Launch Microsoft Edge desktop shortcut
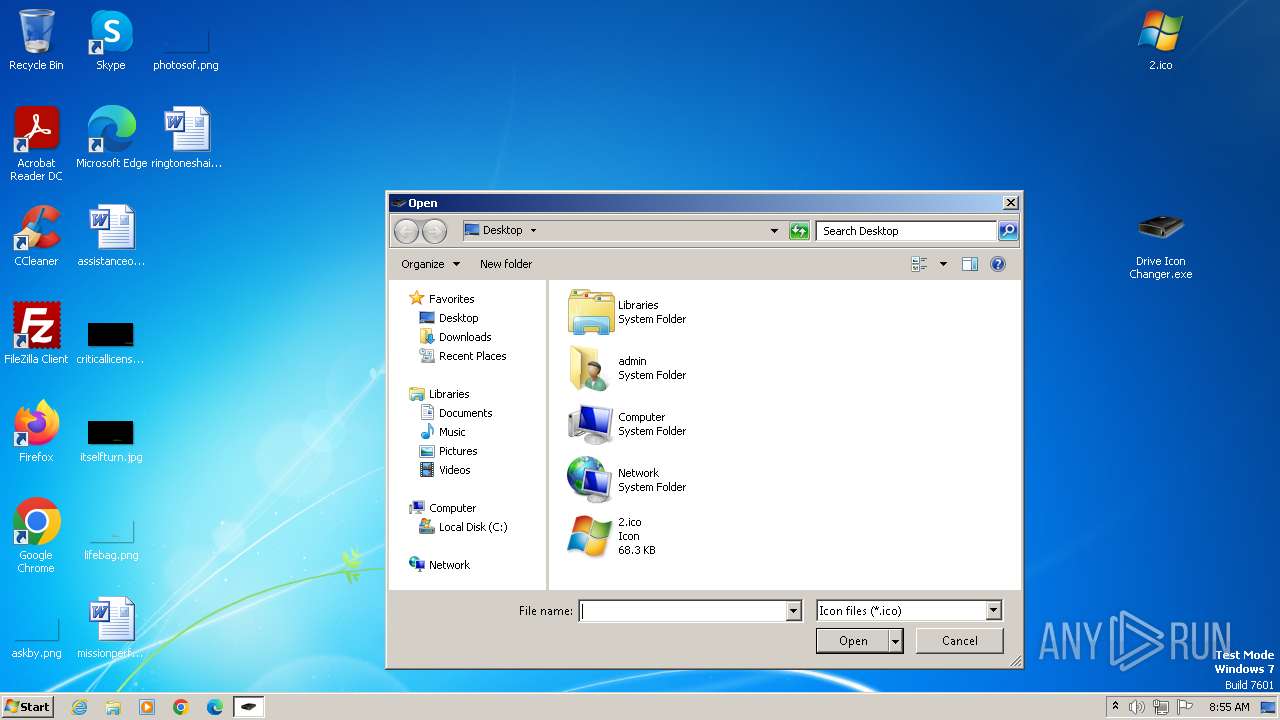The width and height of the screenshot is (1280, 720). (111, 138)
